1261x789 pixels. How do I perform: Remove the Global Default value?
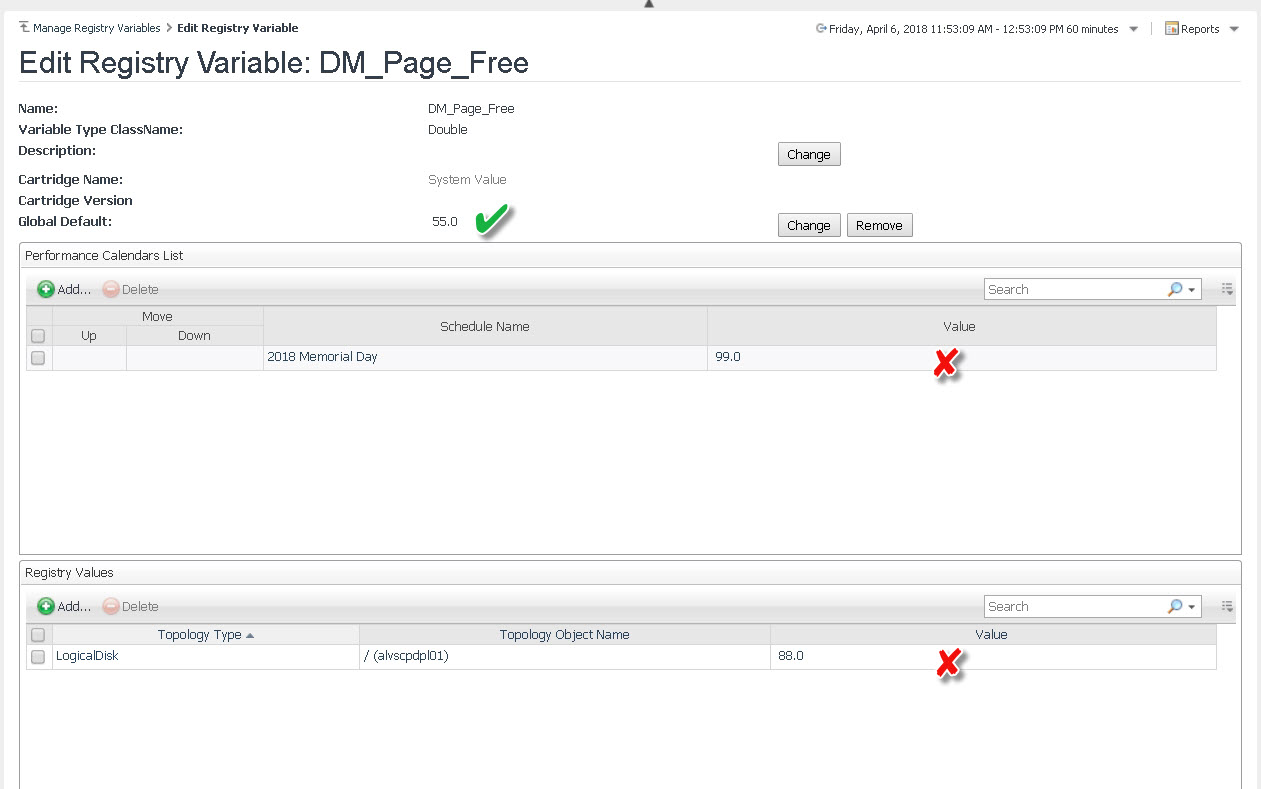pos(879,225)
